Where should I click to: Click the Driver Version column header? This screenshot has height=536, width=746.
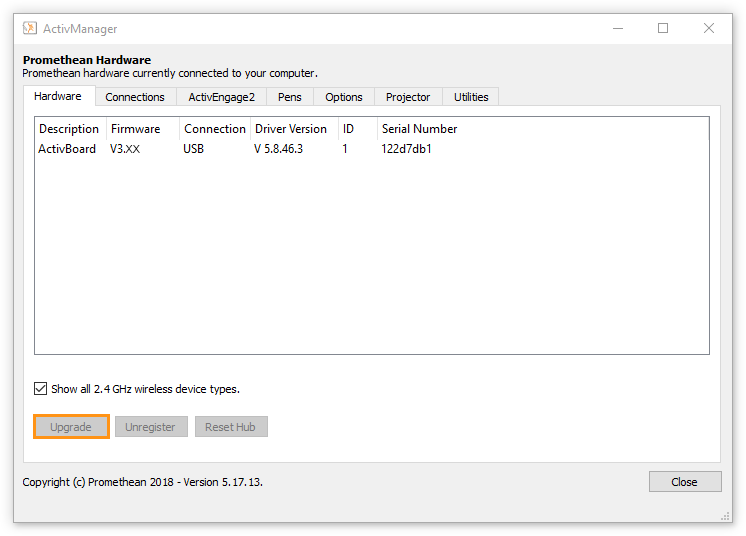click(x=294, y=129)
